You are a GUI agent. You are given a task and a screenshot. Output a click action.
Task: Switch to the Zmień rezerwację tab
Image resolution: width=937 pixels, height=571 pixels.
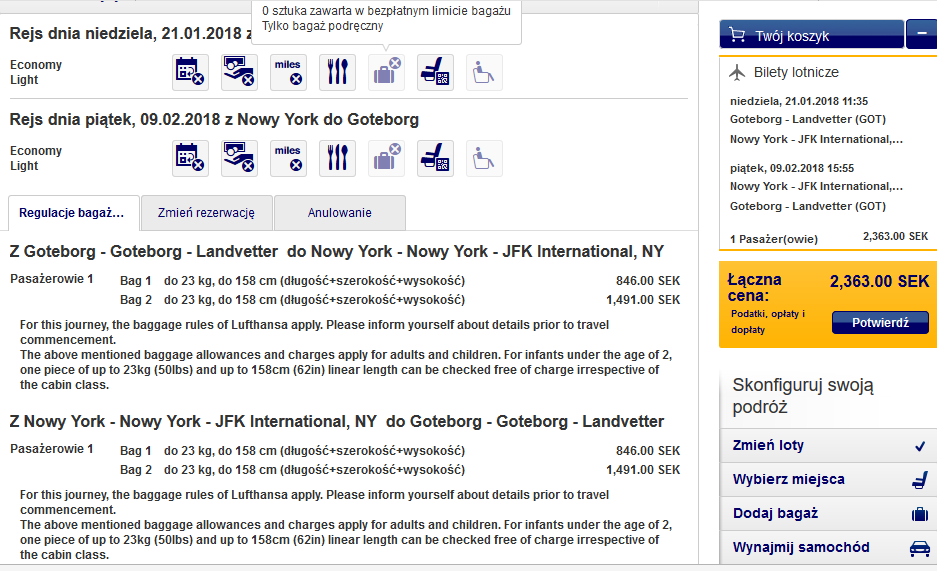[206, 213]
